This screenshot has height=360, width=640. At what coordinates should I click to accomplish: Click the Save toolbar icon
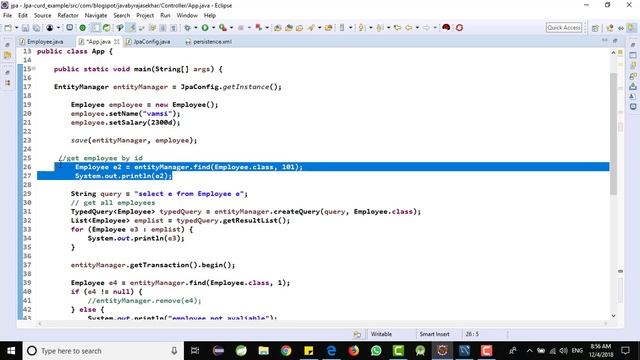tap(26, 28)
